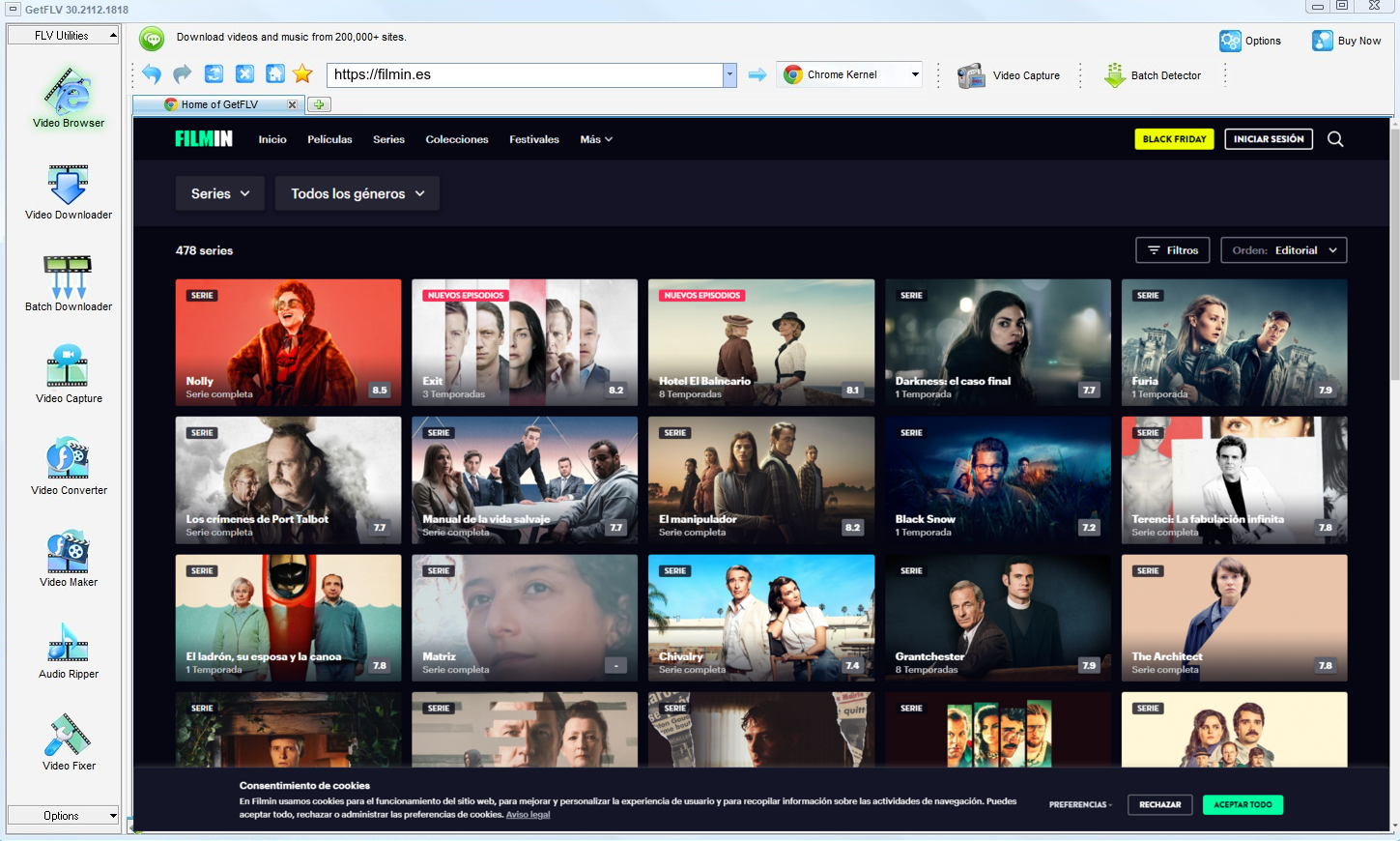This screenshot has height=841, width=1400.
Task: Expand the Todos los géneros dropdown
Action: pos(357,193)
